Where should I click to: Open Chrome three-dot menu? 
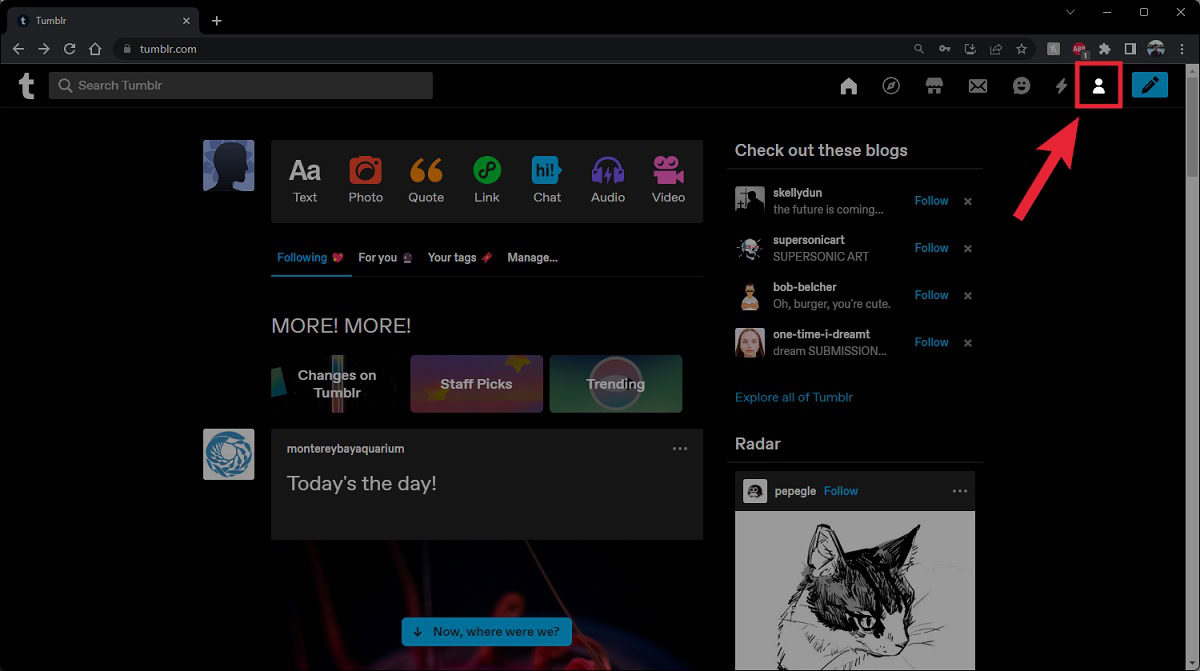pos(1182,48)
